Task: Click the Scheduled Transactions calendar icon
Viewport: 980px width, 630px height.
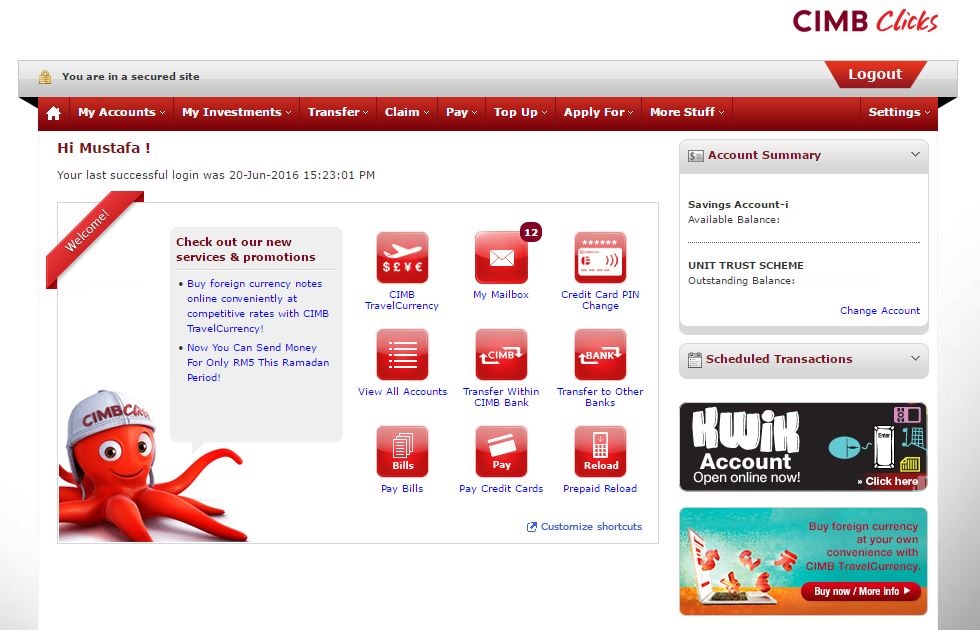Action: 694,359
